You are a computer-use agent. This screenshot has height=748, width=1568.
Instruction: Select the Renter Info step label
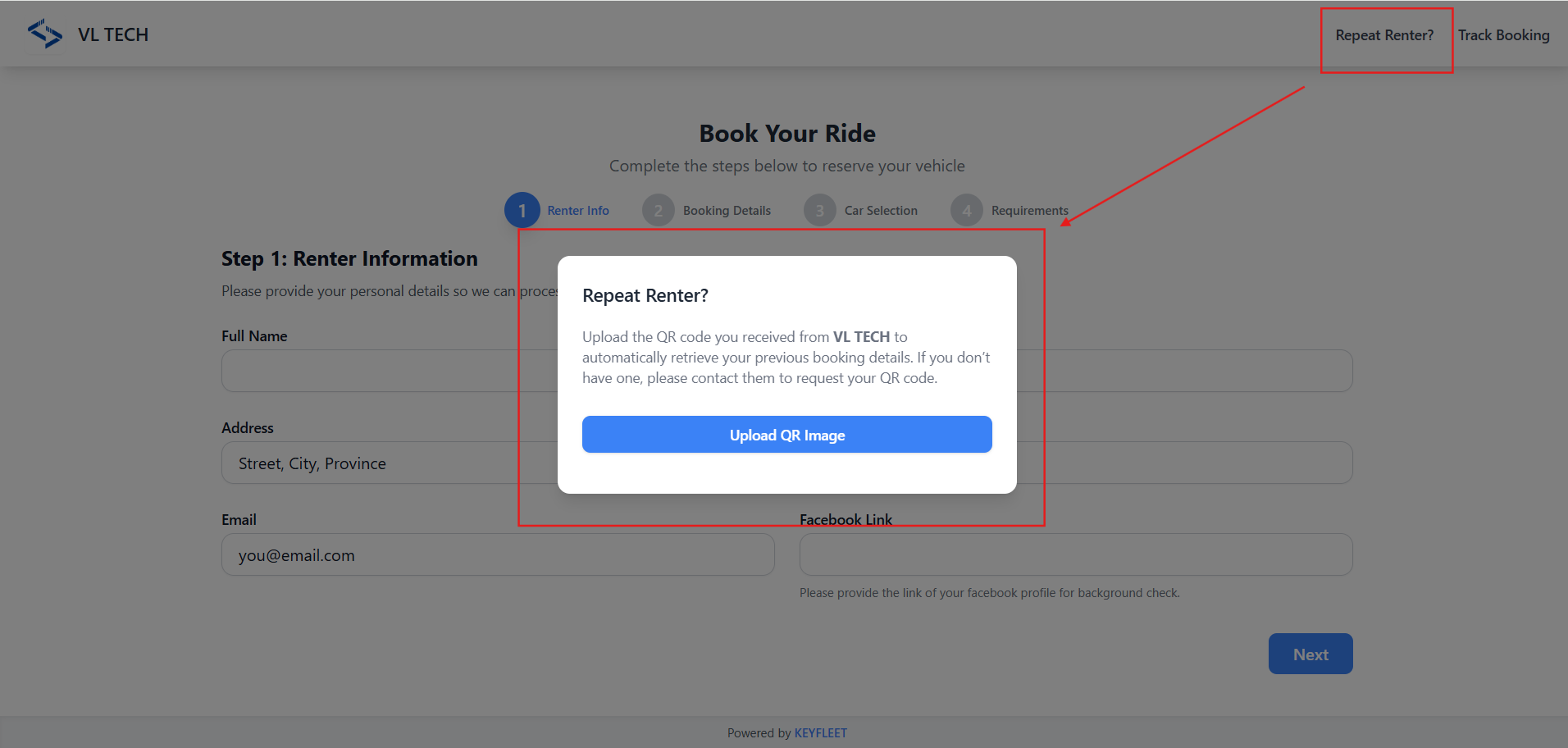click(578, 211)
